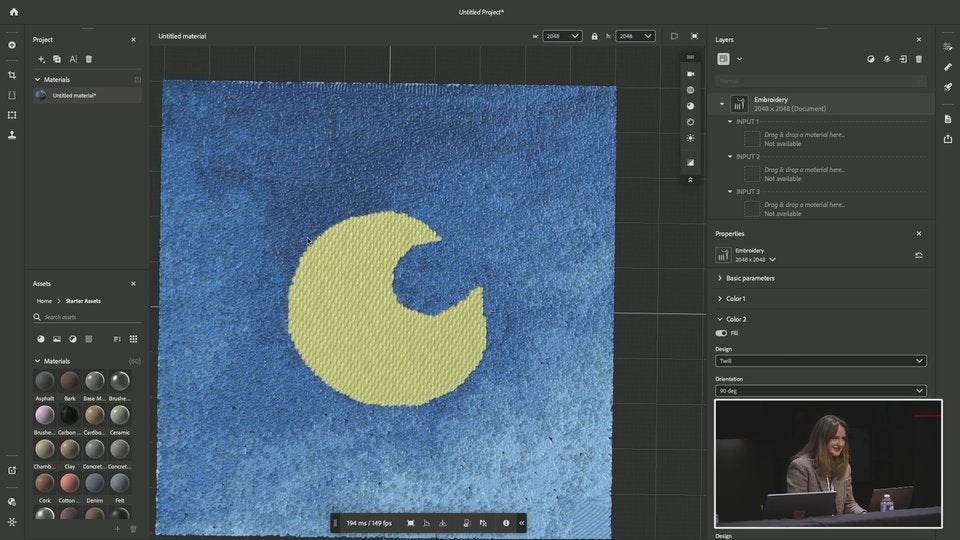Select the Untitled material in Project
This screenshot has width=960, height=540.
(87, 96)
